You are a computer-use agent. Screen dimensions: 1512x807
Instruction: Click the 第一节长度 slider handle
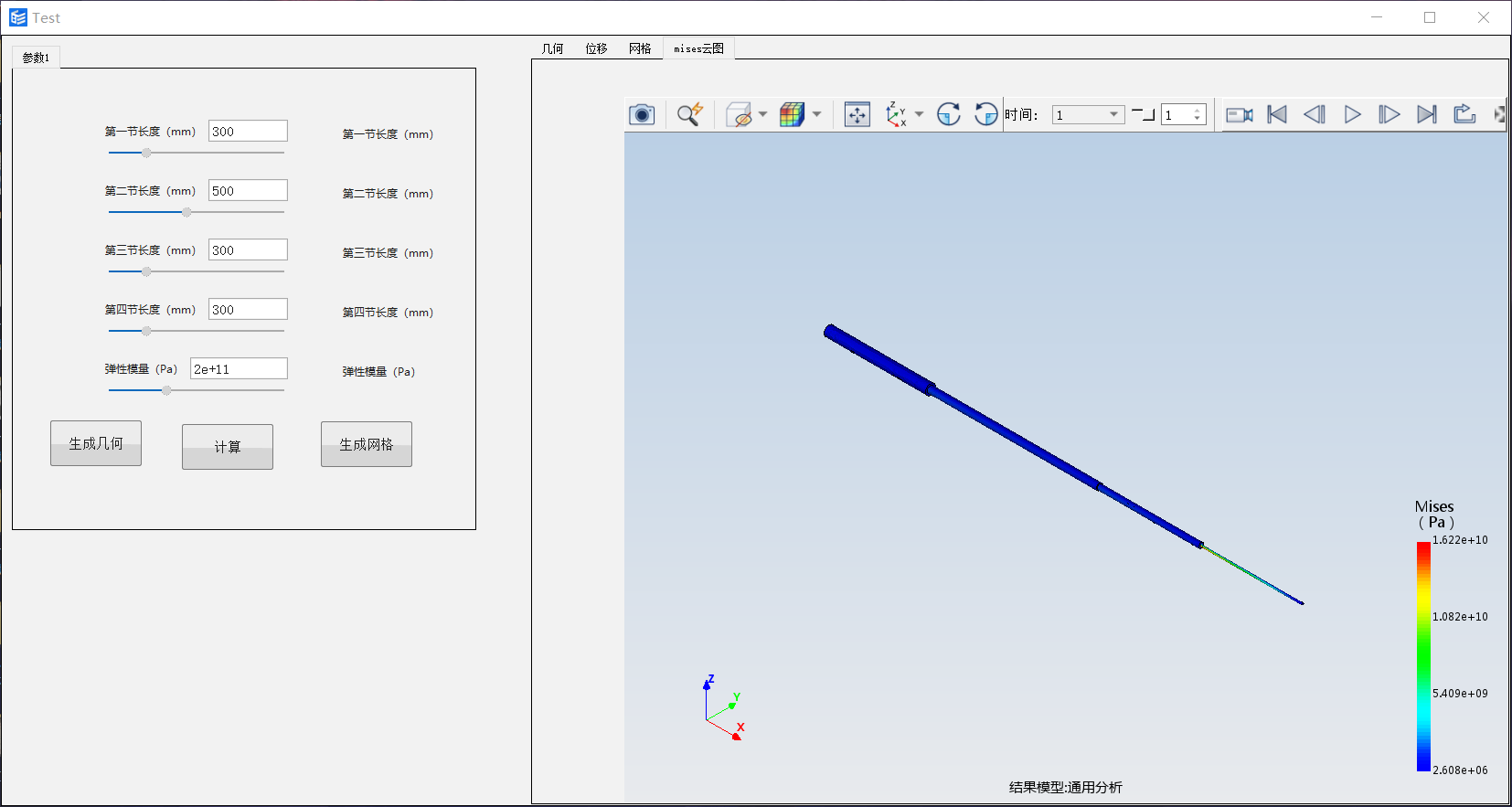[146, 153]
